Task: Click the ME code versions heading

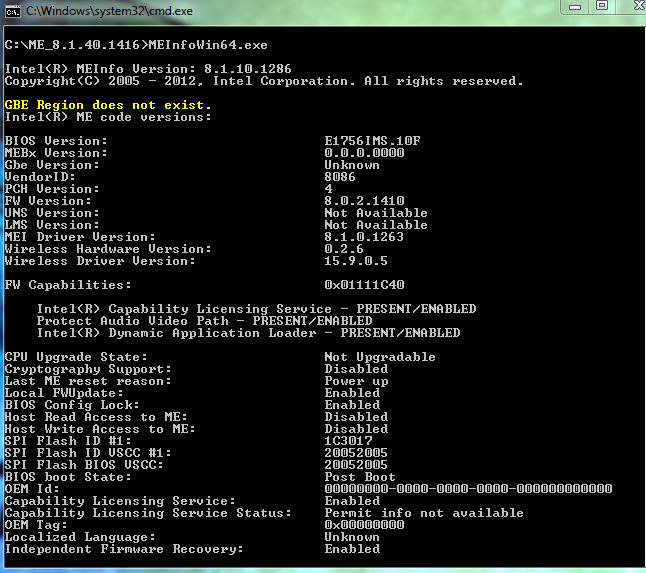Action: [x=108, y=117]
